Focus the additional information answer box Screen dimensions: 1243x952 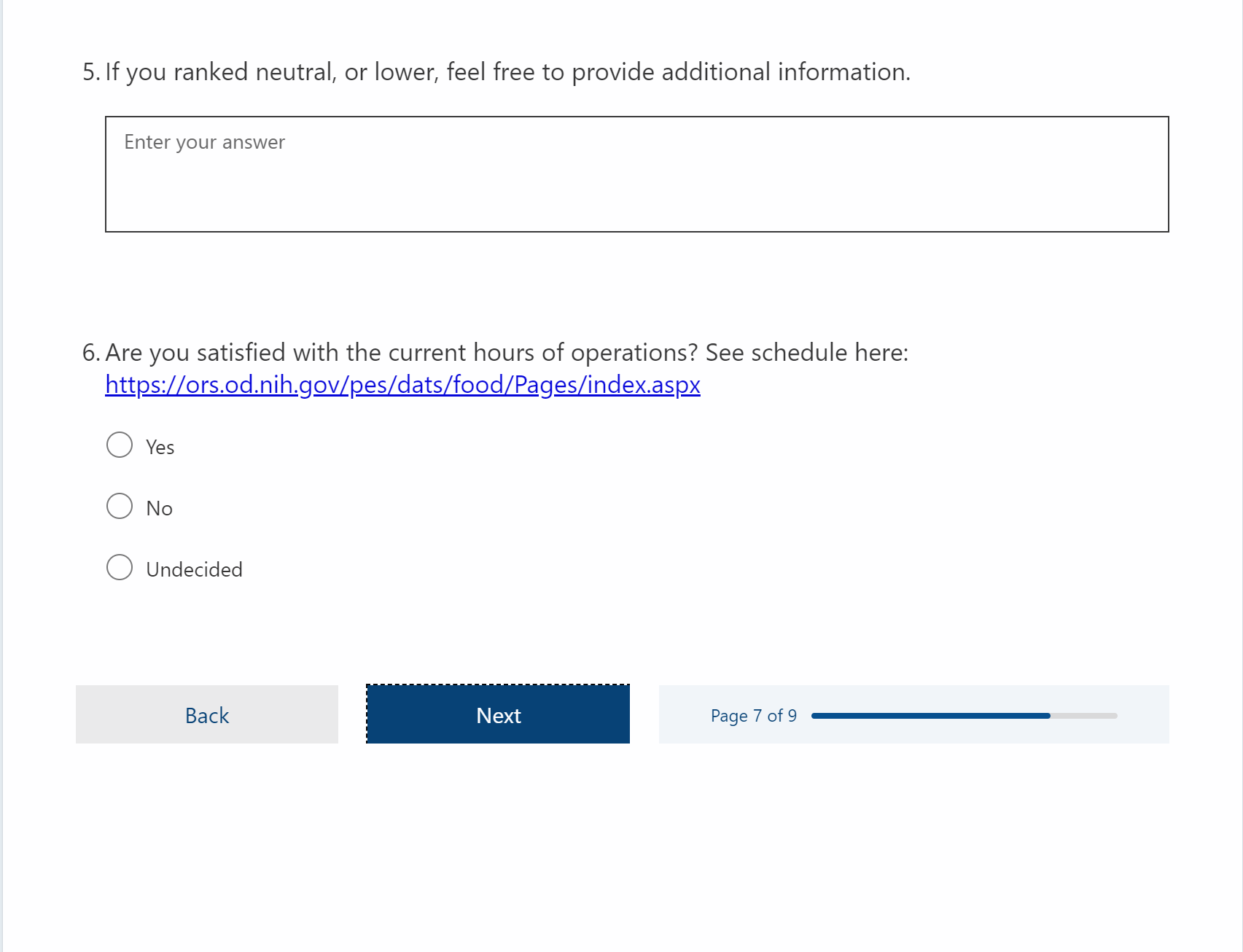[x=636, y=174]
